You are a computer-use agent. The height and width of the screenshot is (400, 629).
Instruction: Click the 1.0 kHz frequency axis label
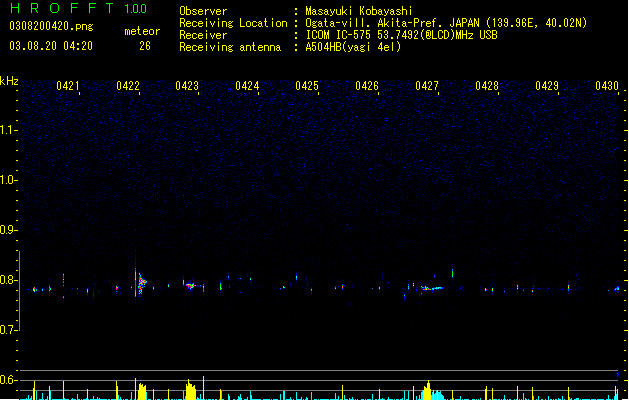click(9, 180)
